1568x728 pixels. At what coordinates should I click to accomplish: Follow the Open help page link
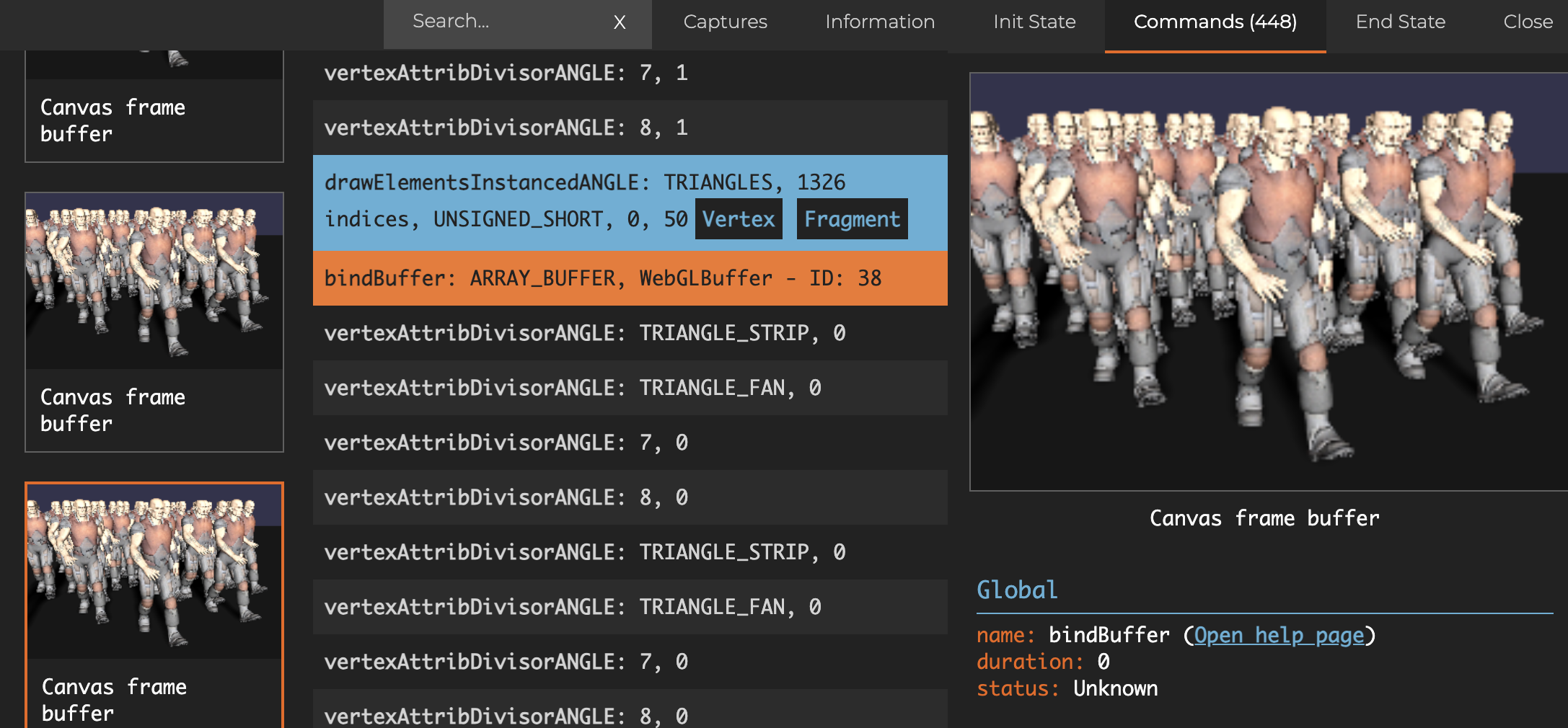[1279, 635]
